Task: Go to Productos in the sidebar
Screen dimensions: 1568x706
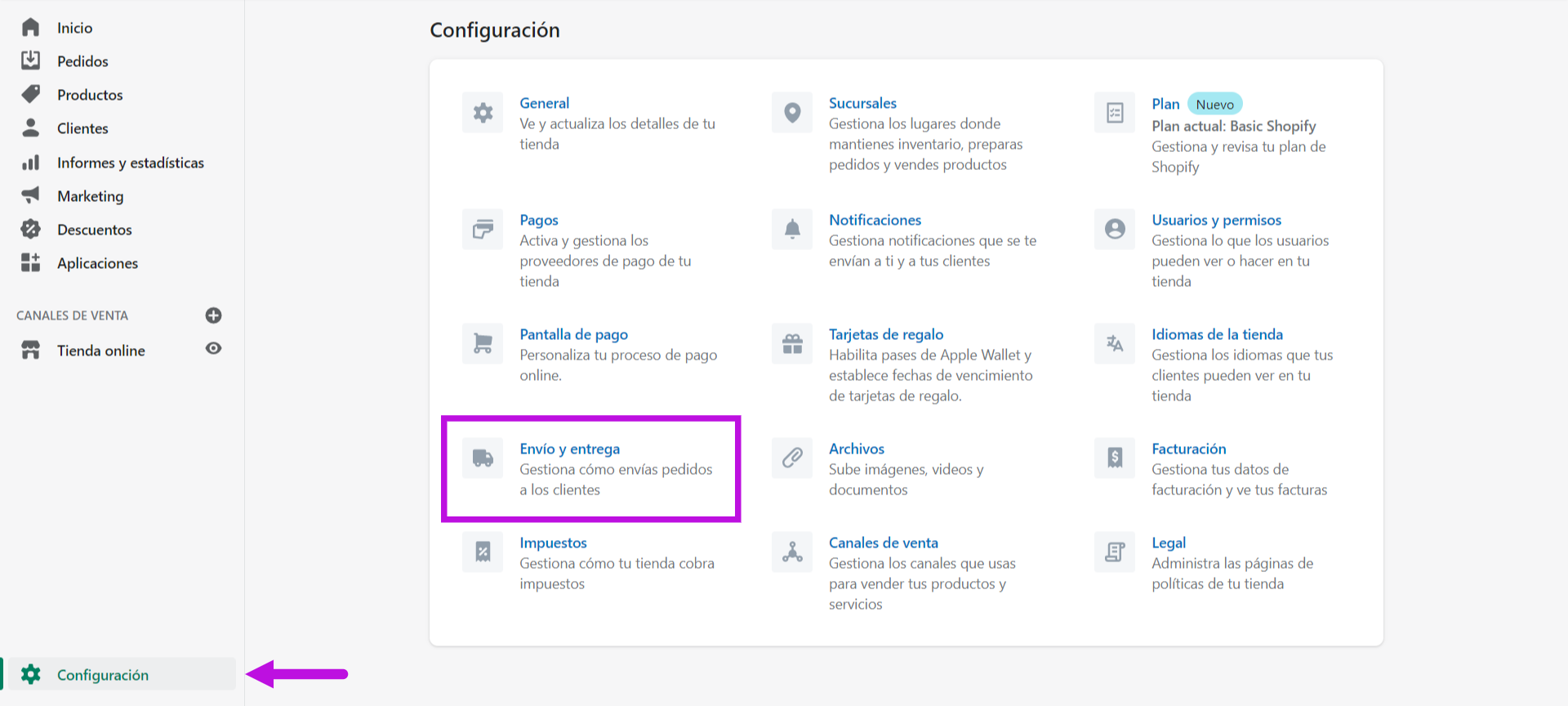Action: point(89,95)
